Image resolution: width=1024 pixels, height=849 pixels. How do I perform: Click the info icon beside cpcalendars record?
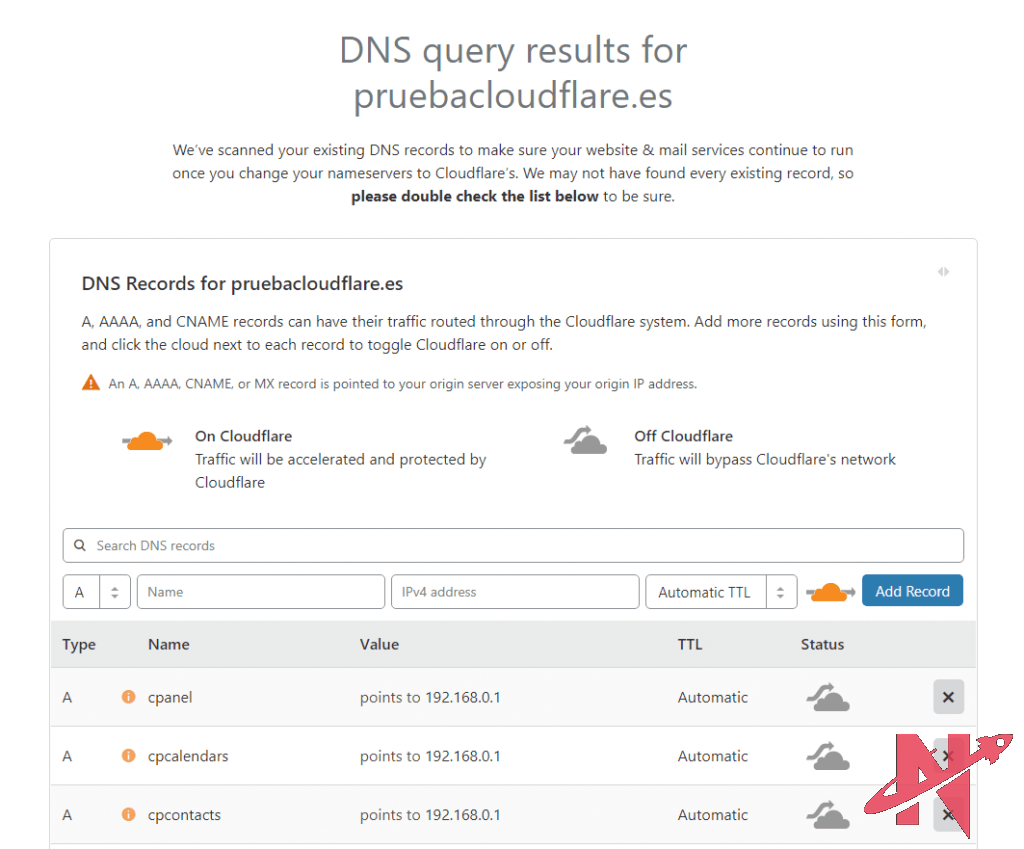128,756
